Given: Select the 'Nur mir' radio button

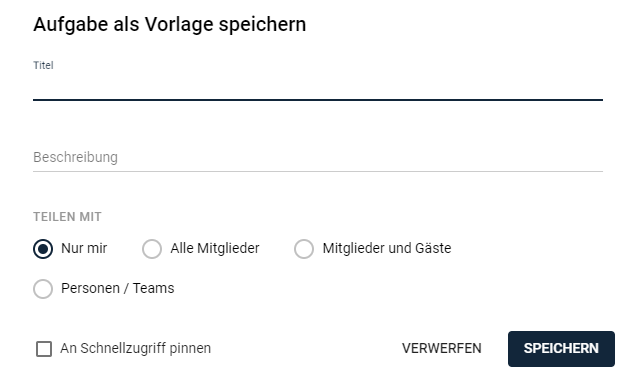Looking at the screenshot, I should [x=43, y=249].
